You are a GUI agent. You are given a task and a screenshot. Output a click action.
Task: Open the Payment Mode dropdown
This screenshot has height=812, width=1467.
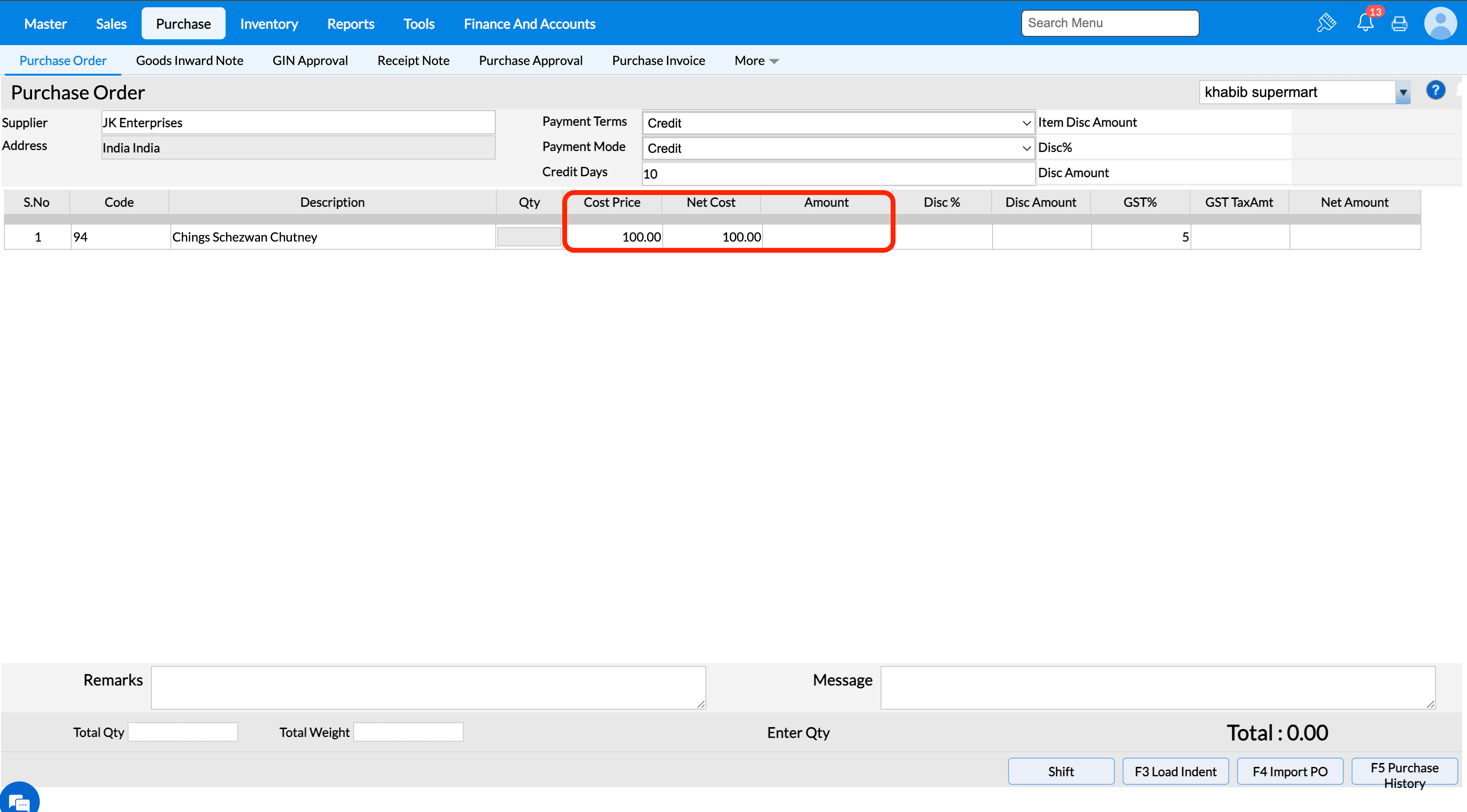coord(838,148)
